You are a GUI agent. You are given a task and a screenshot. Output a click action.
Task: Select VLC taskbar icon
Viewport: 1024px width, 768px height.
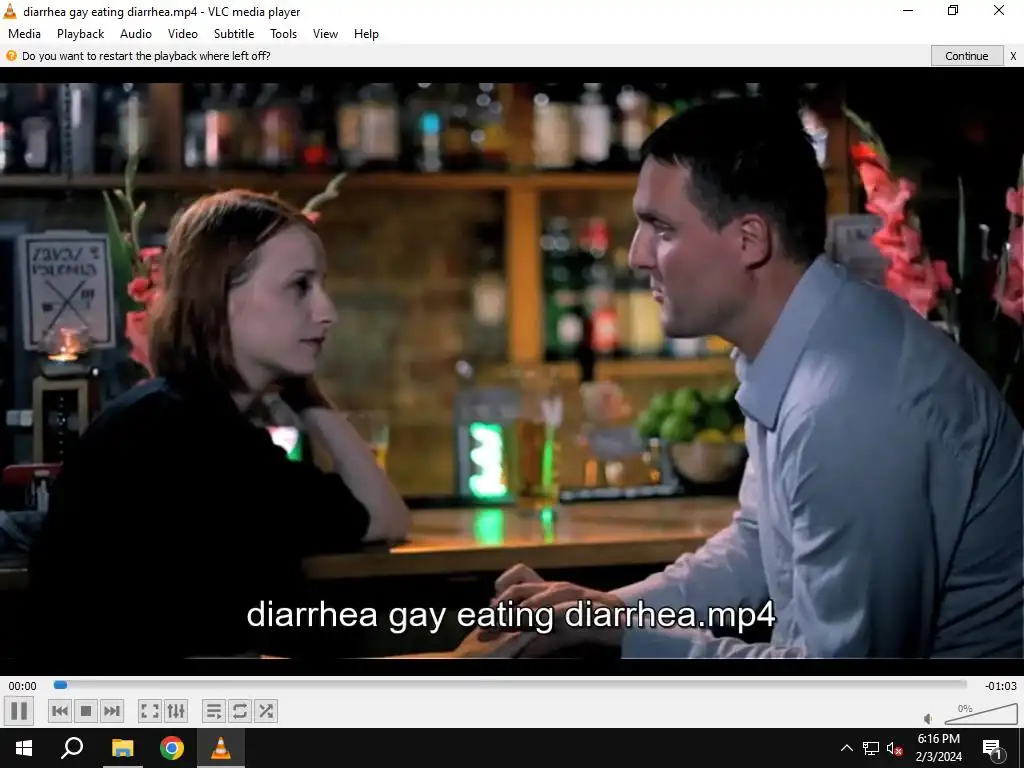[x=221, y=748]
